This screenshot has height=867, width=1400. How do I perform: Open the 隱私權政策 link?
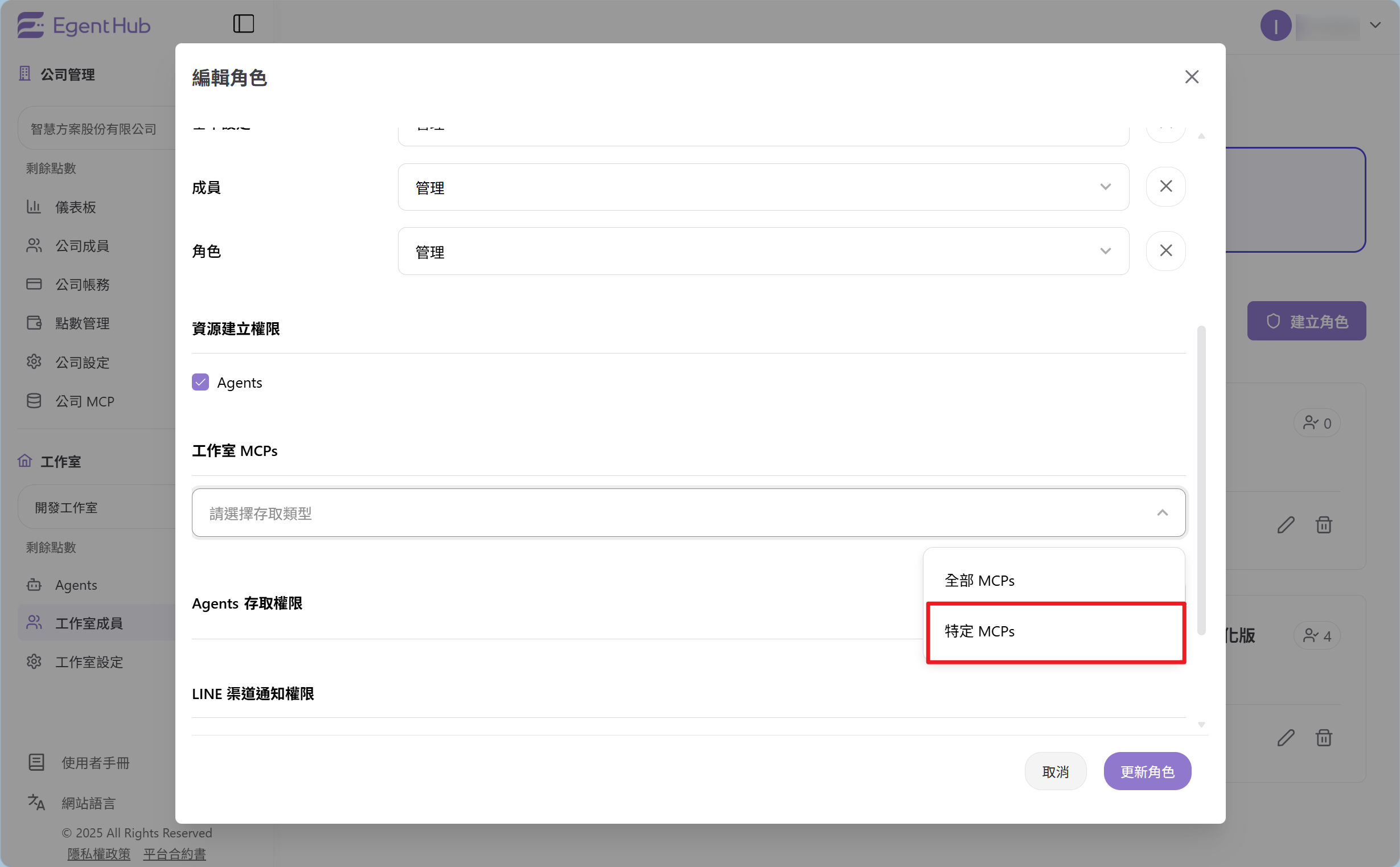point(98,853)
